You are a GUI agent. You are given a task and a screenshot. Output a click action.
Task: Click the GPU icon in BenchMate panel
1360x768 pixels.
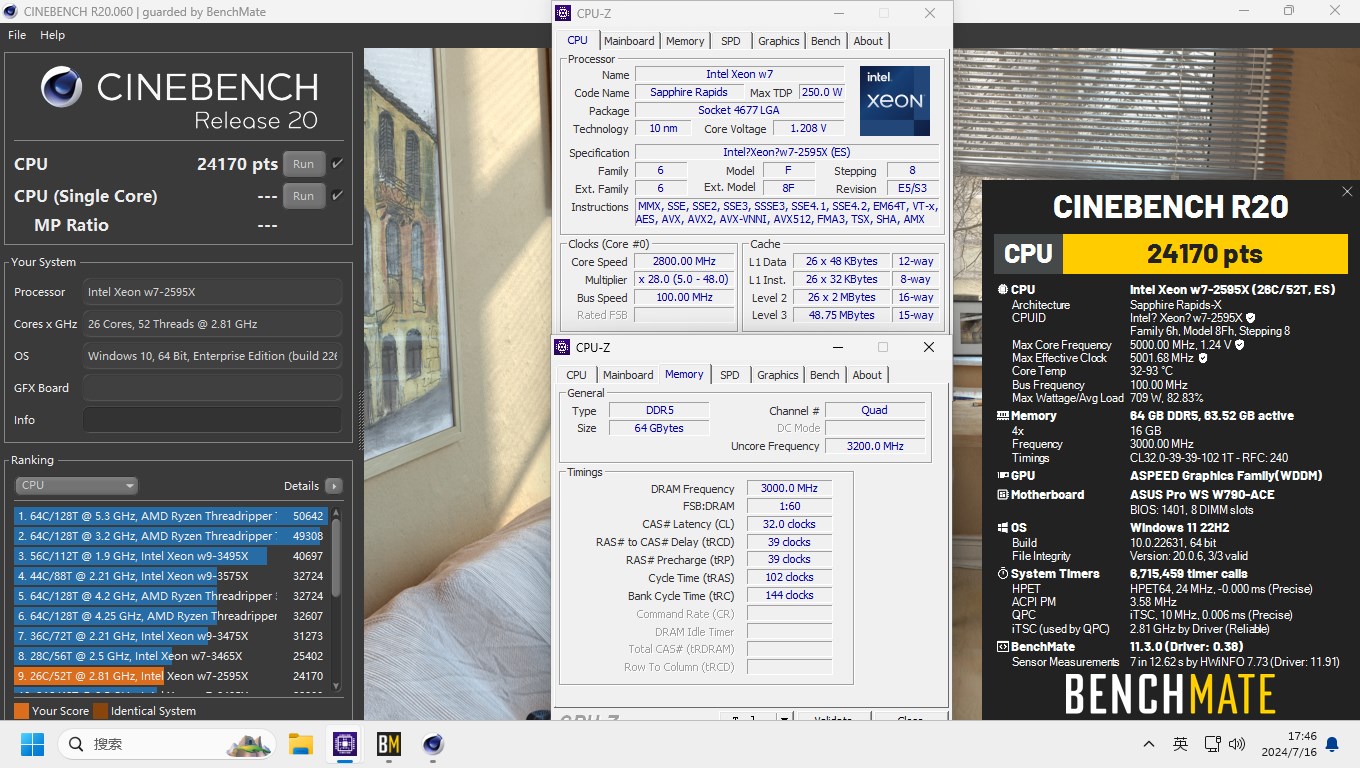1003,476
